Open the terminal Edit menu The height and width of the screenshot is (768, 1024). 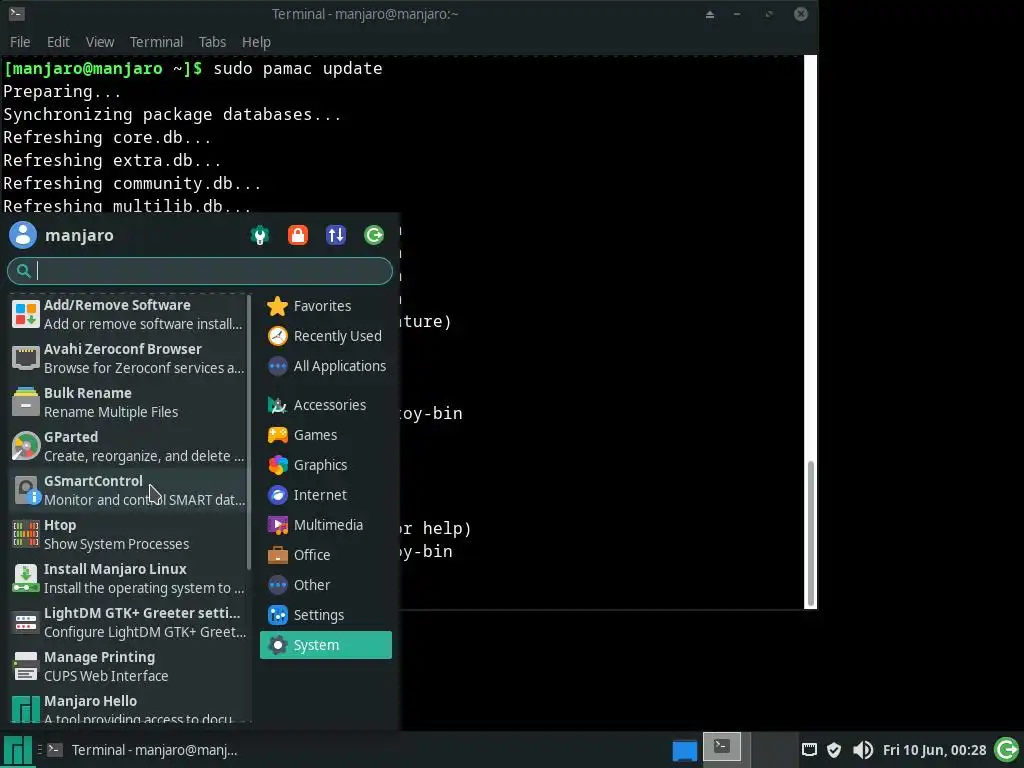click(58, 42)
